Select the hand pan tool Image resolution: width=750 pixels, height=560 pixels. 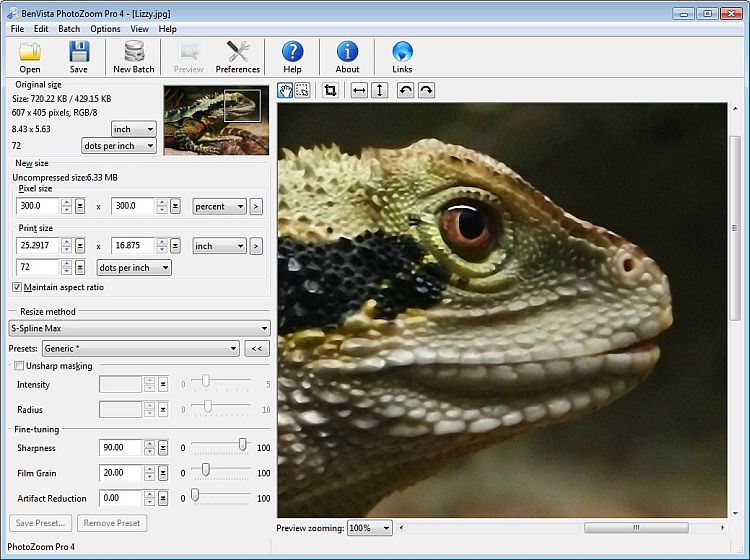(x=284, y=91)
